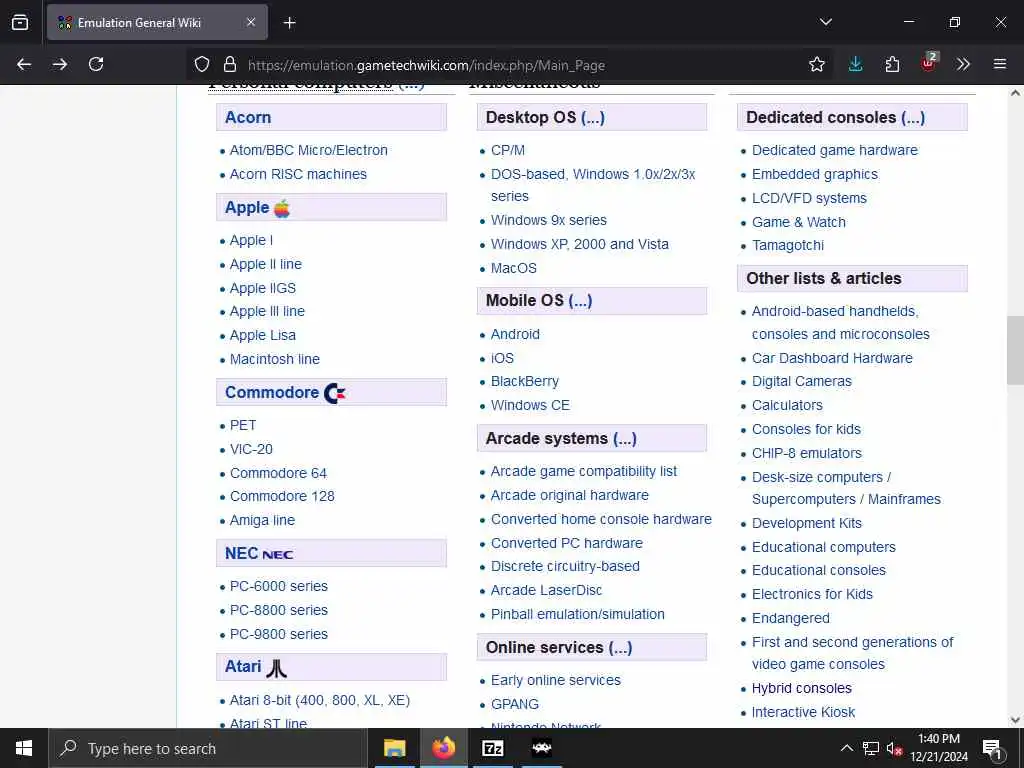Click the NEC logo icon

[278, 554]
